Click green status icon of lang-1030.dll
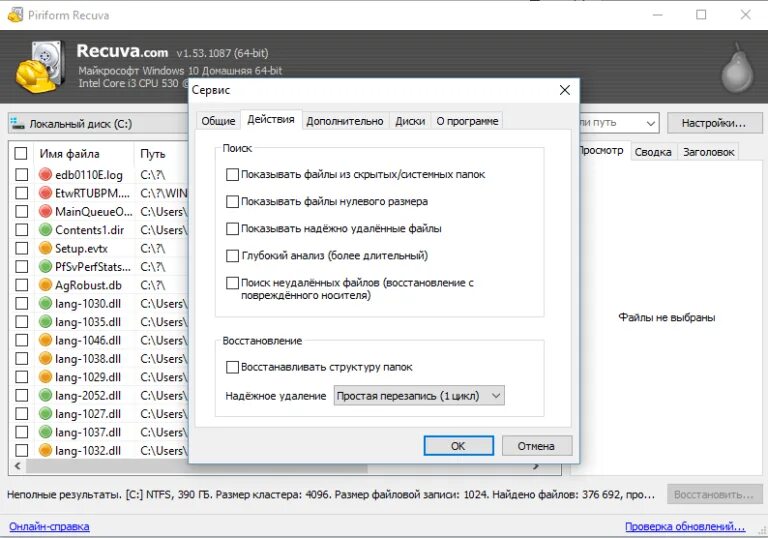768x538 pixels. click(x=45, y=303)
